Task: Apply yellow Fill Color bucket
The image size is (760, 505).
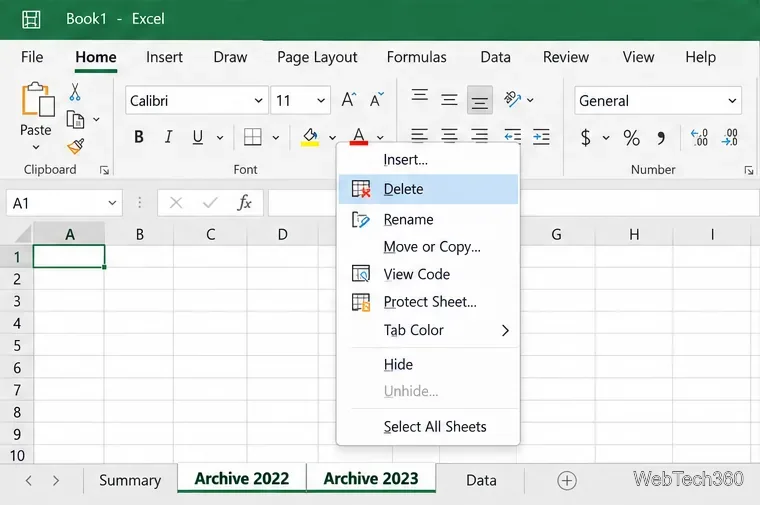Action: click(310, 137)
